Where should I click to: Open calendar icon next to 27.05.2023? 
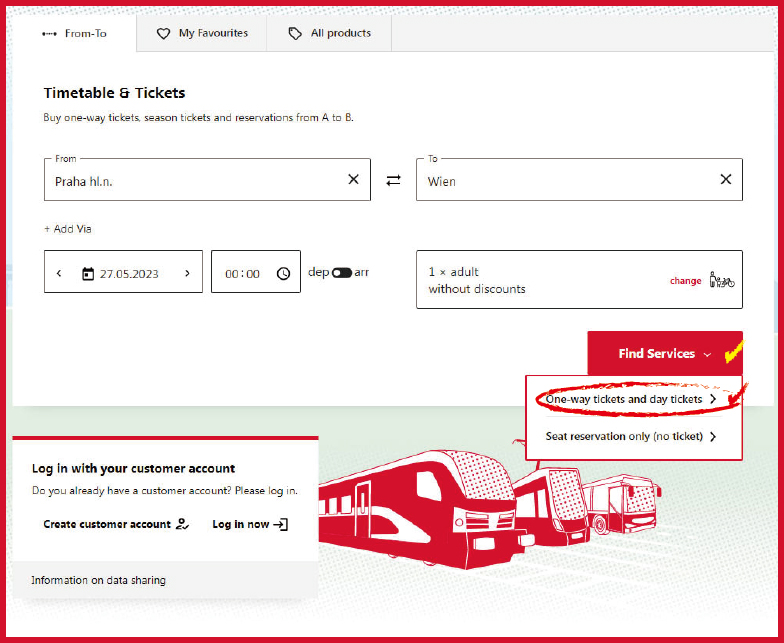coord(88,274)
